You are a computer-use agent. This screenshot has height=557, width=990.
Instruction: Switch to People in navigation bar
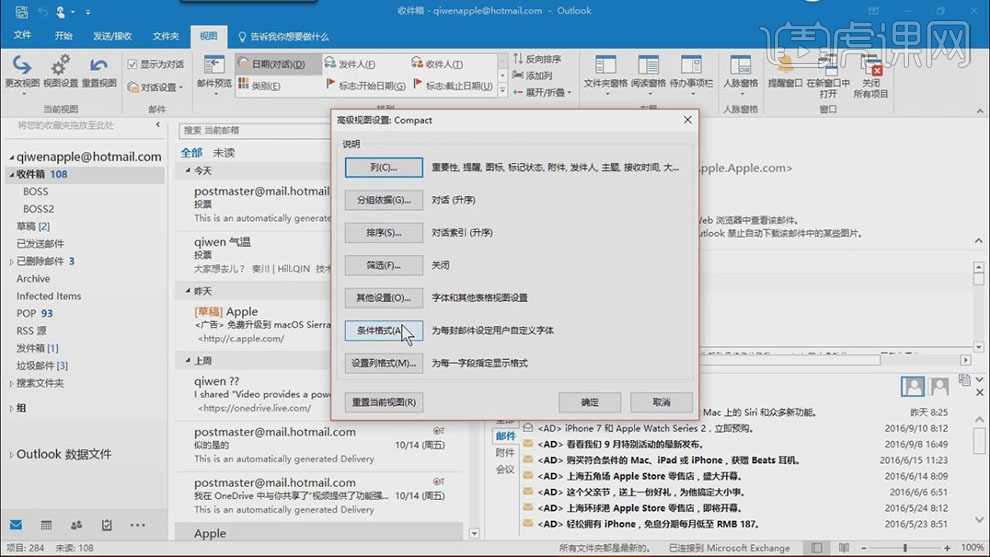(76, 525)
